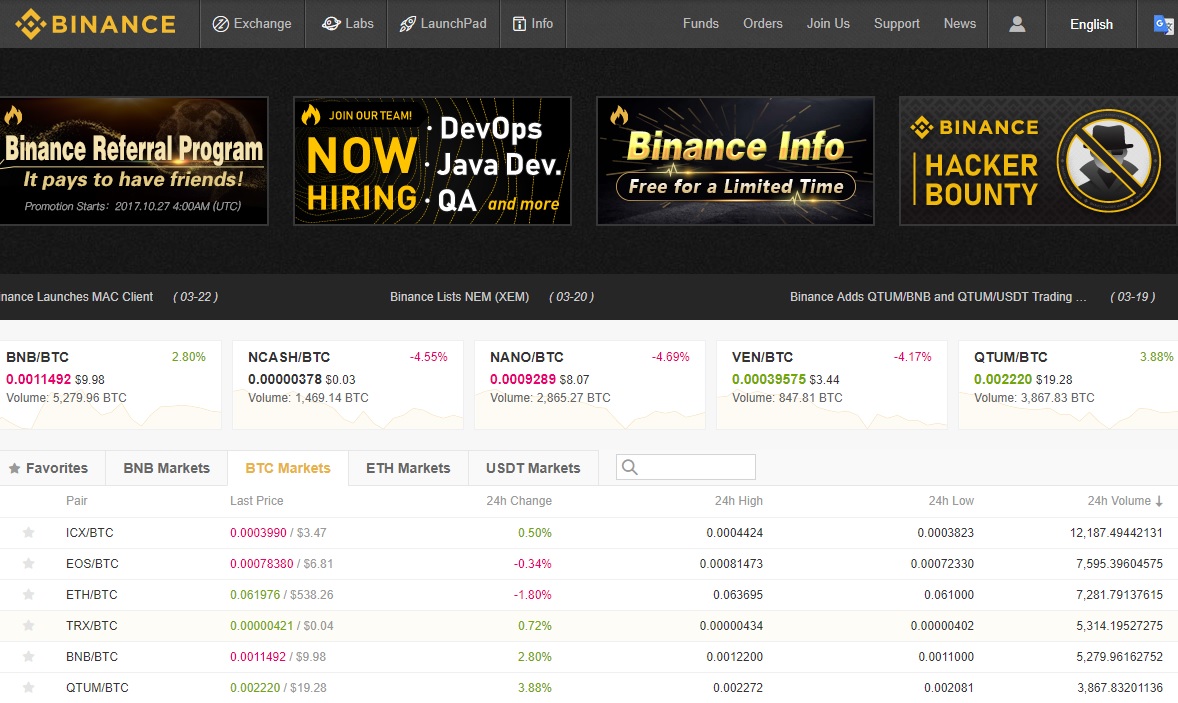This screenshot has height=703, width=1178.
Task: Sort by 24h Volume column
Action: click(x=1125, y=501)
